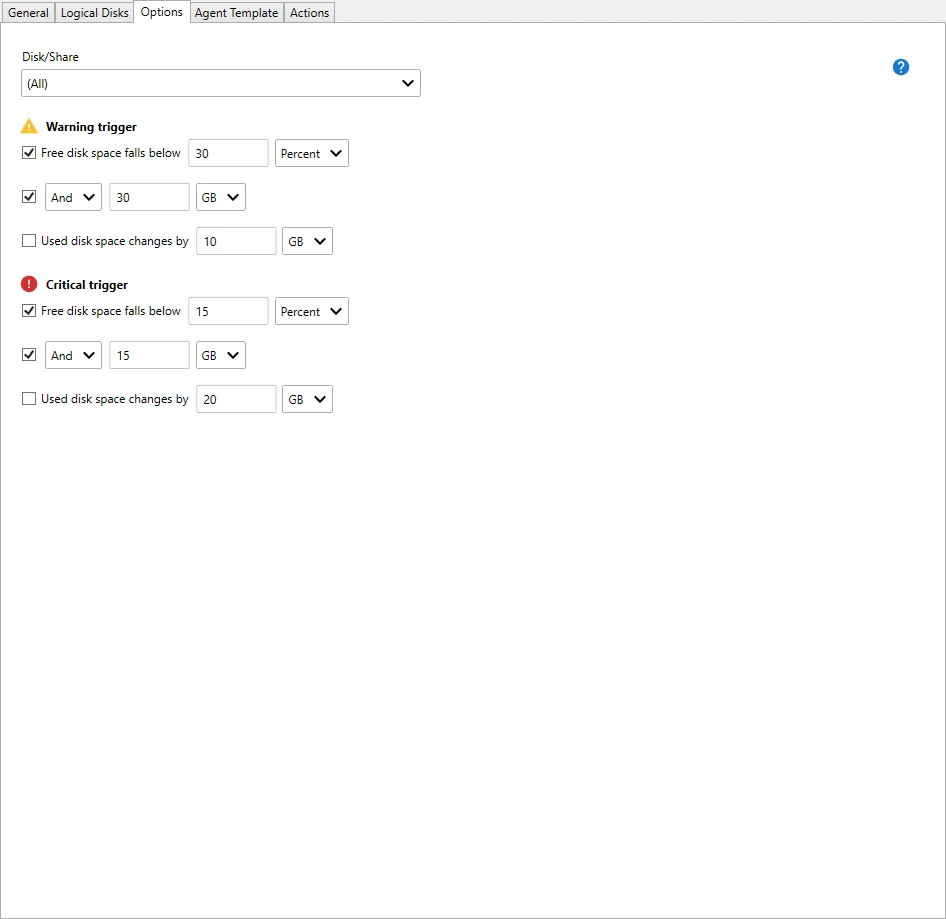
Task: Open the Logical Disks tab
Action: click(x=95, y=13)
